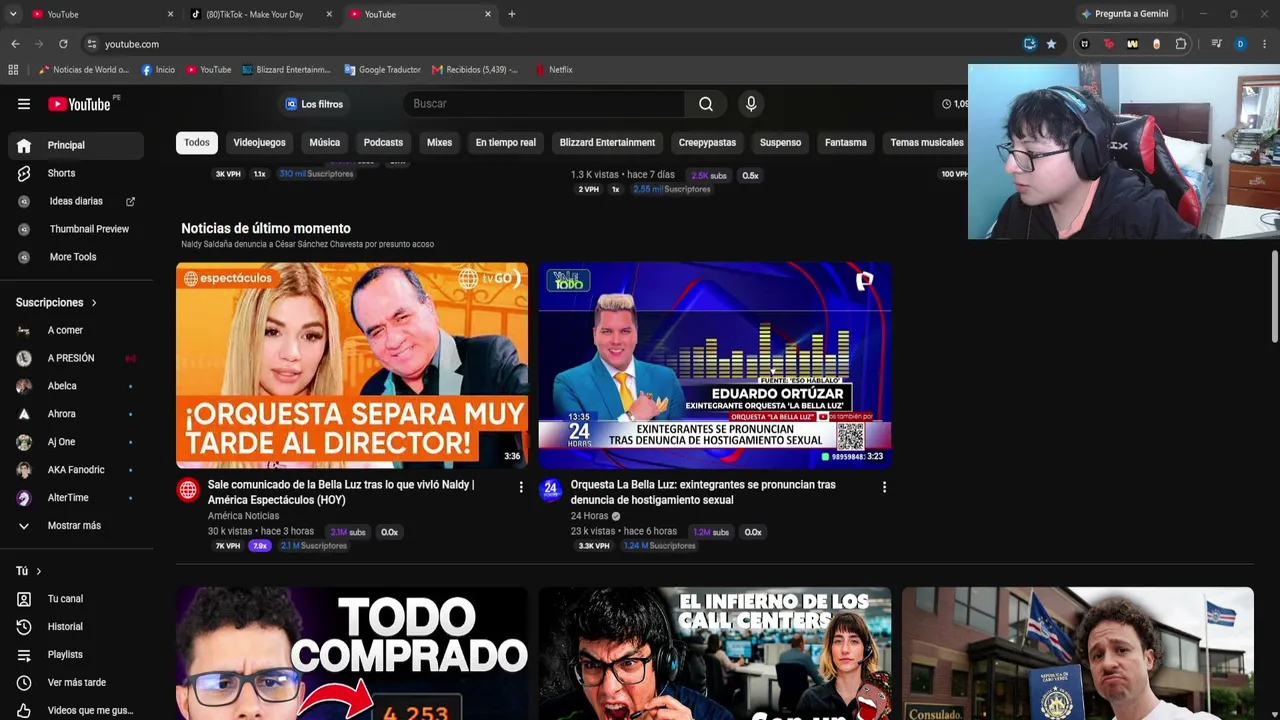Viewport: 1280px width, 720px height.
Task: Click the red Tp extension icon
Action: tap(1108, 44)
